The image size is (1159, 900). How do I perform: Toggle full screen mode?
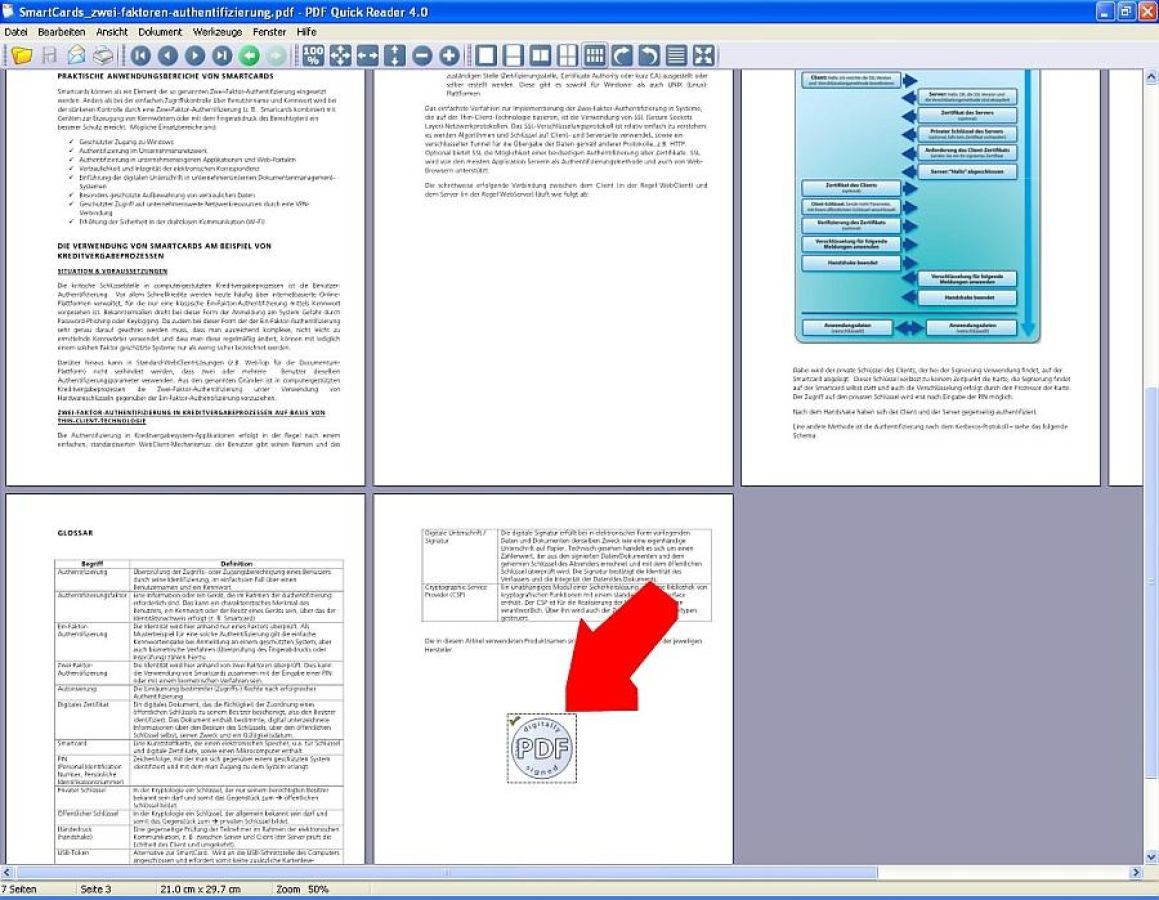701,56
